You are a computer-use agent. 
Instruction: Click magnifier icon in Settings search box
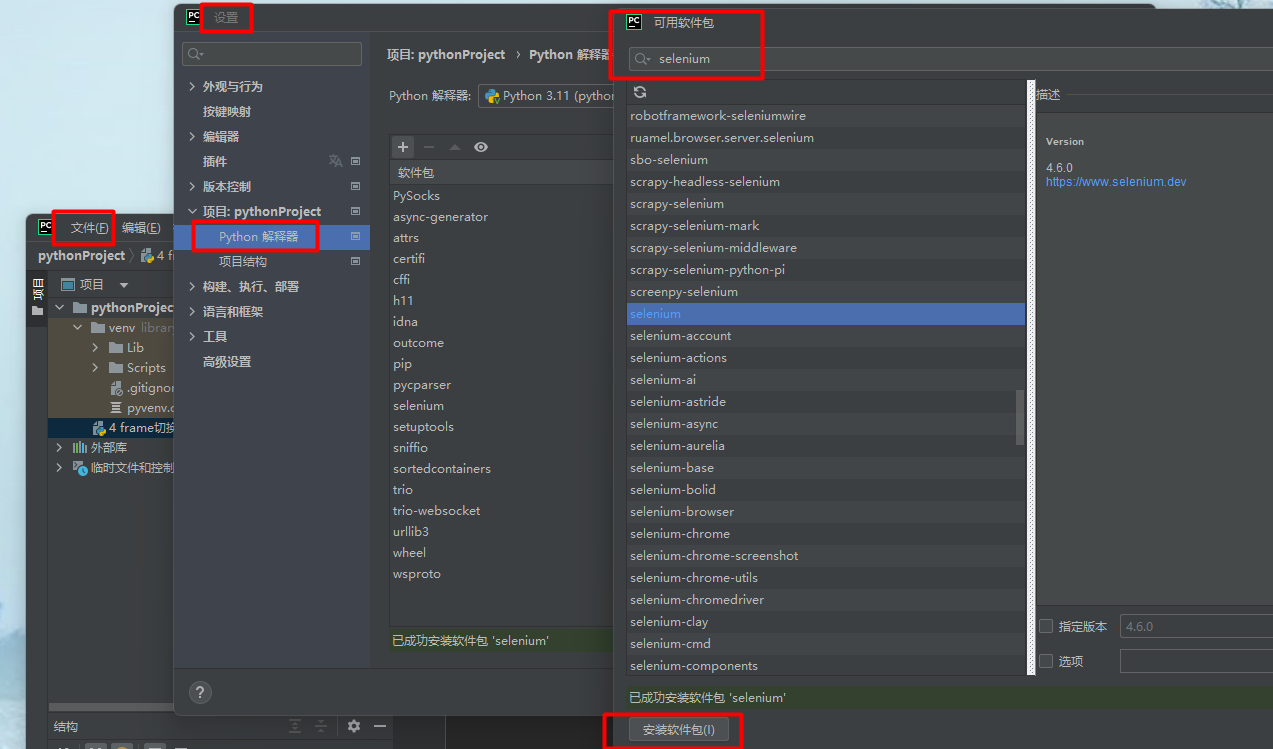point(196,54)
